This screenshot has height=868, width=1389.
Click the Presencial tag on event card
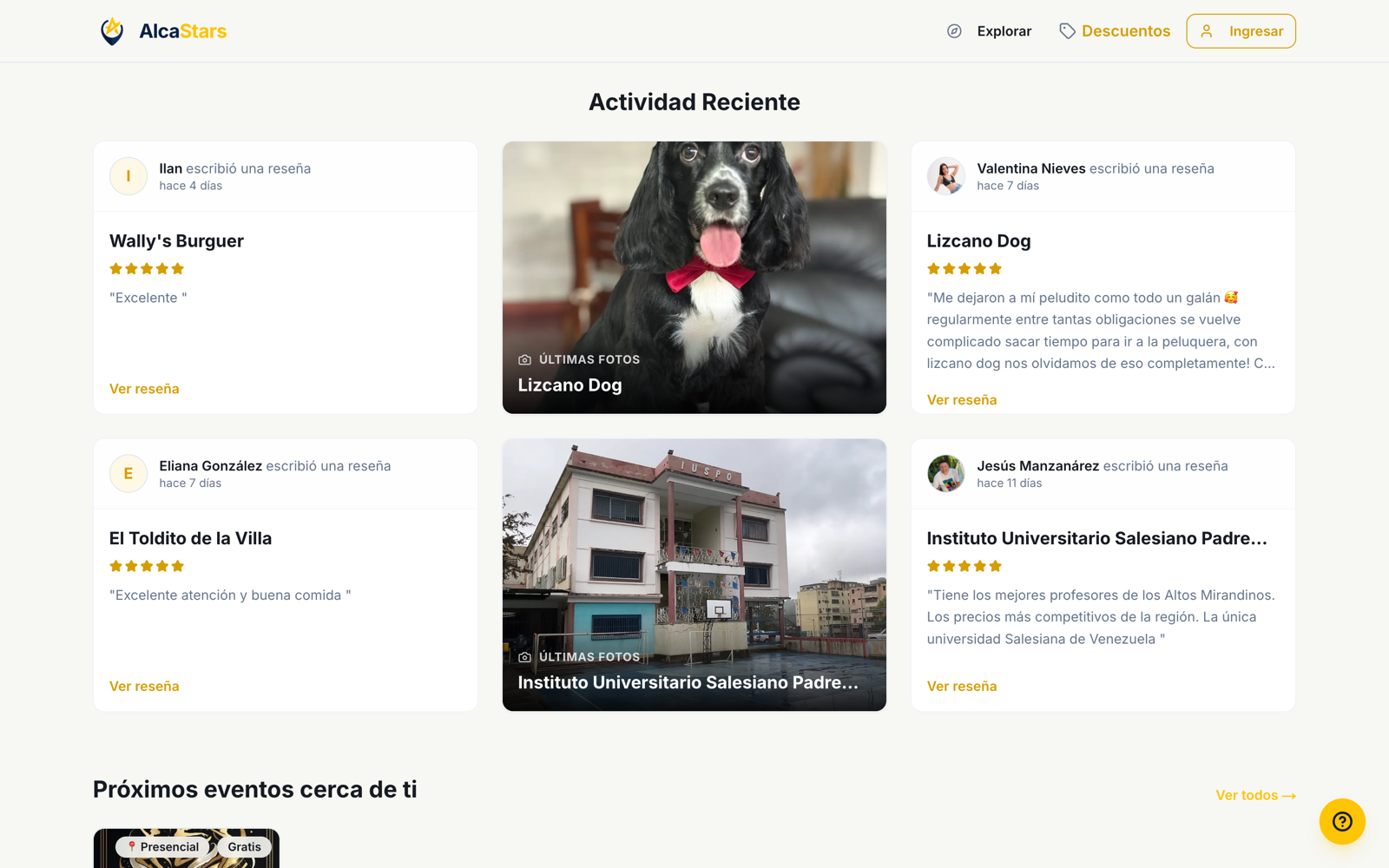click(163, 847)
